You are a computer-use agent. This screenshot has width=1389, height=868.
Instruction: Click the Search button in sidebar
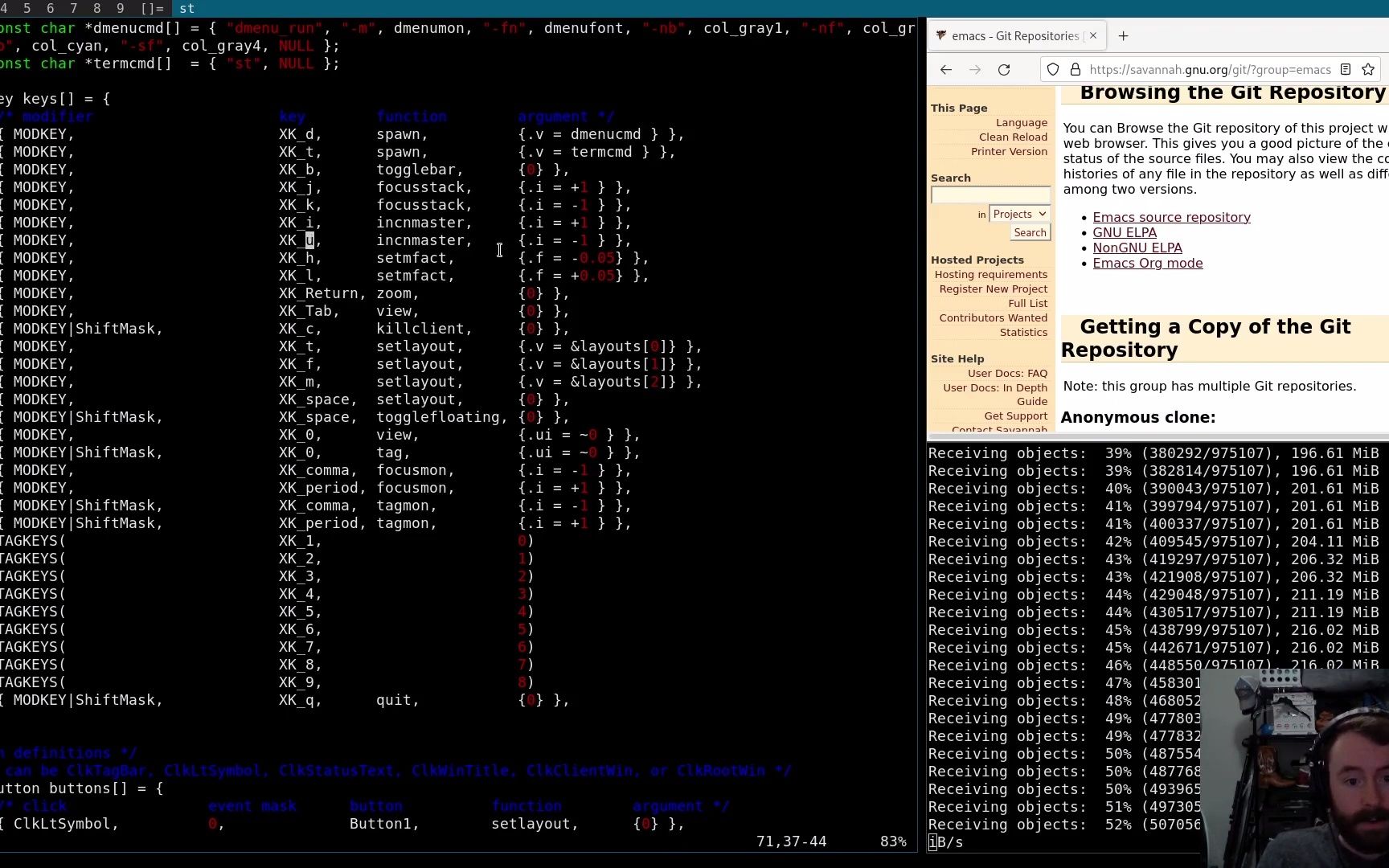(x=1030, y=232)
